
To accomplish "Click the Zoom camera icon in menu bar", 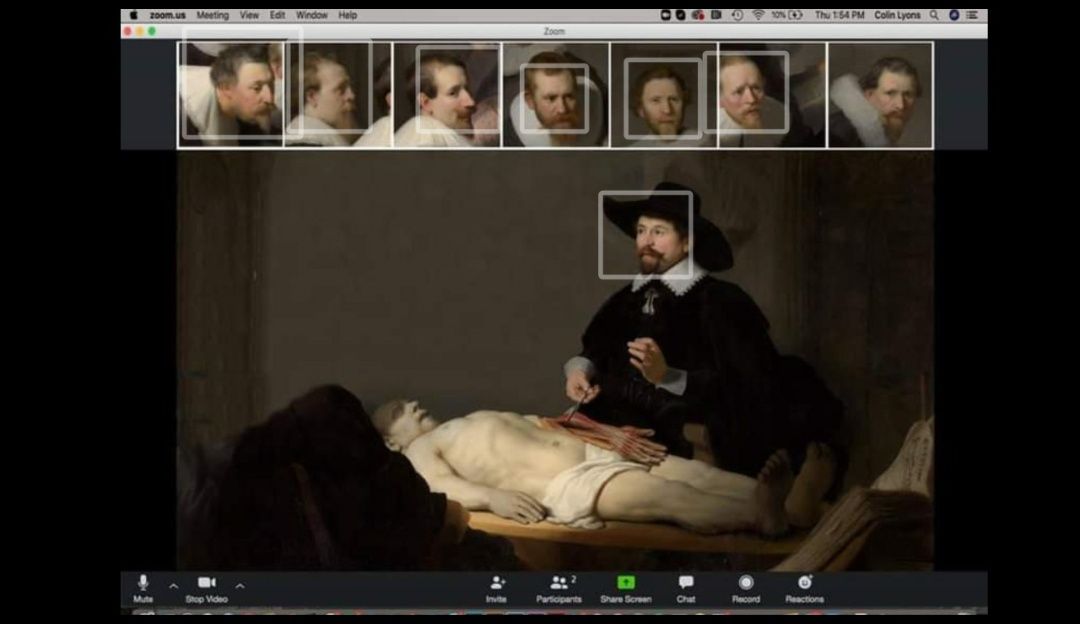I will coord(665,14).
